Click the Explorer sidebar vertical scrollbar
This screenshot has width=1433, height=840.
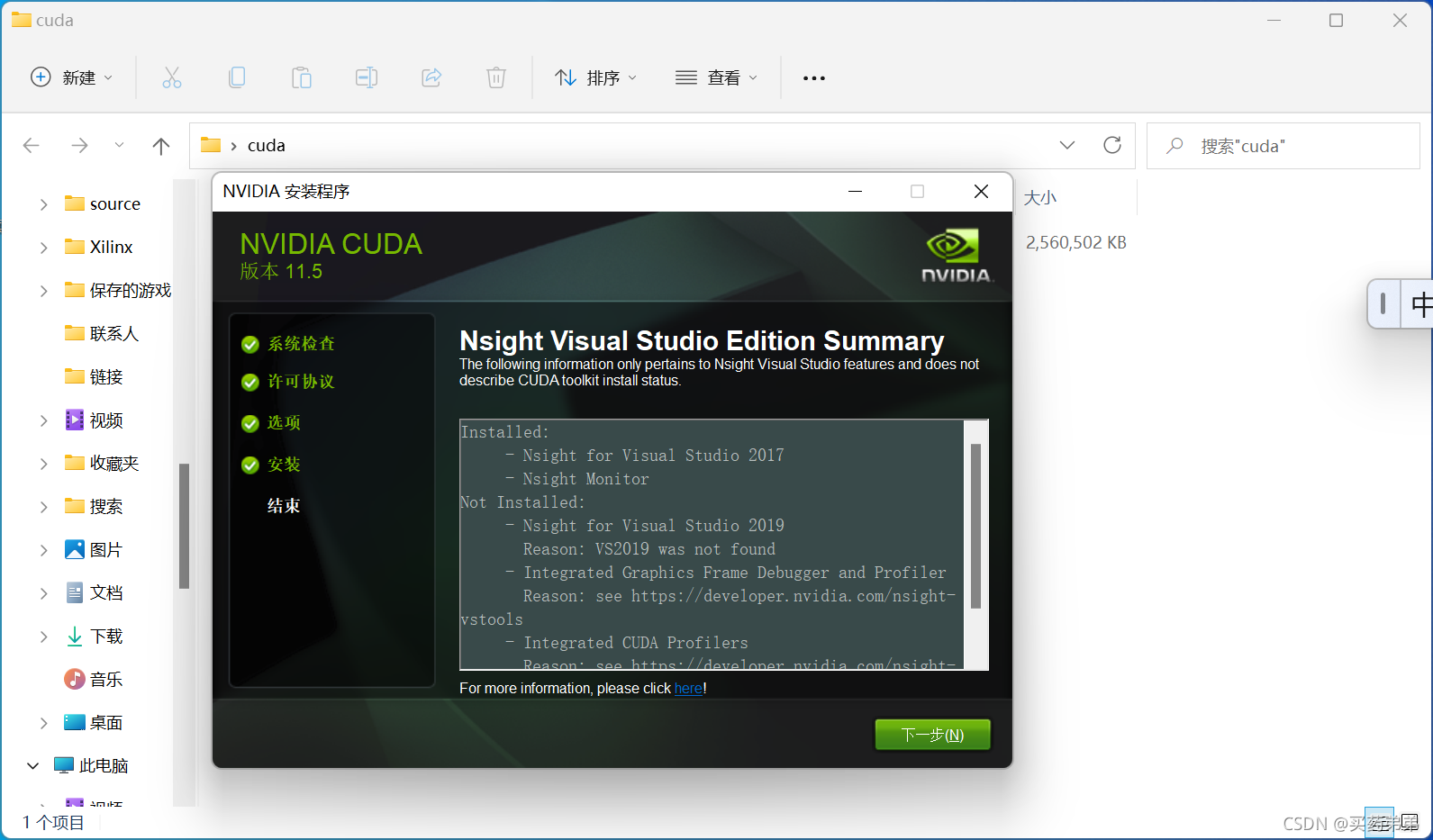click(184, 526)
